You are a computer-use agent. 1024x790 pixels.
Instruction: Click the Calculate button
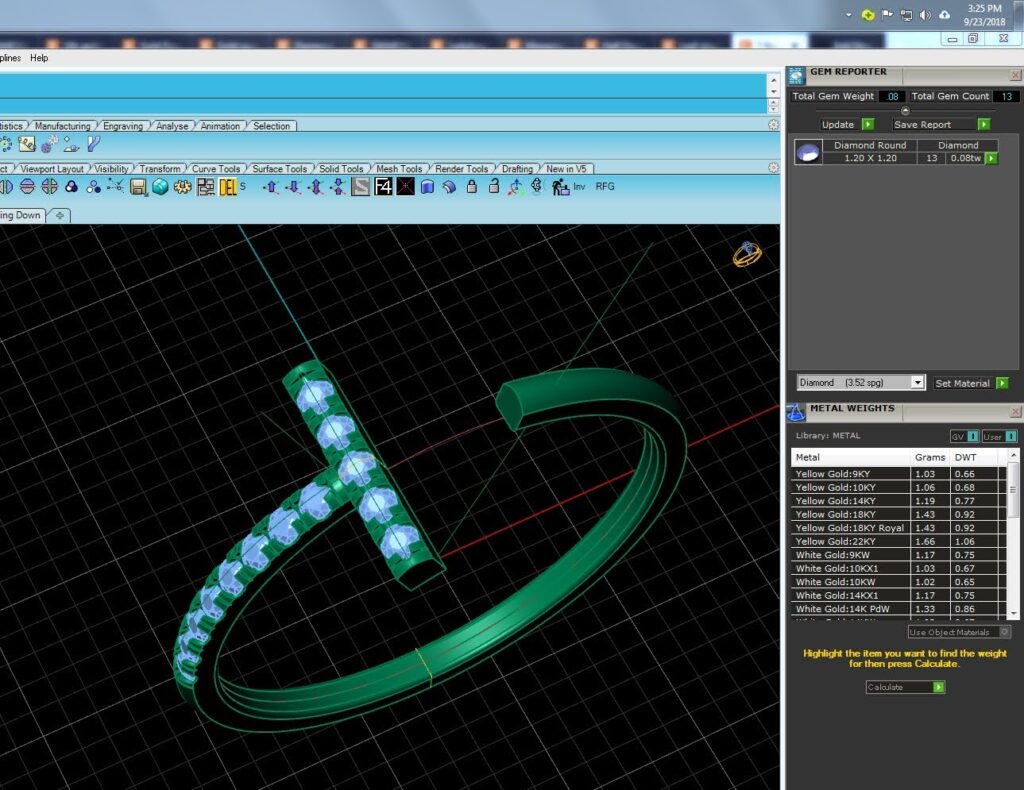pos(905,687)
